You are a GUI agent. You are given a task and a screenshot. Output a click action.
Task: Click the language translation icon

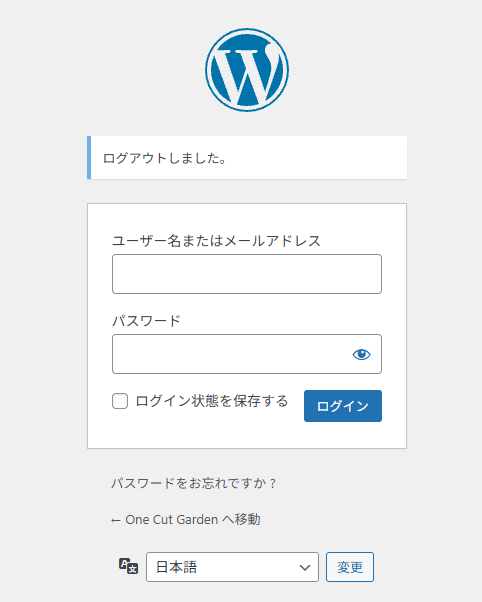(x=128, y=566)
